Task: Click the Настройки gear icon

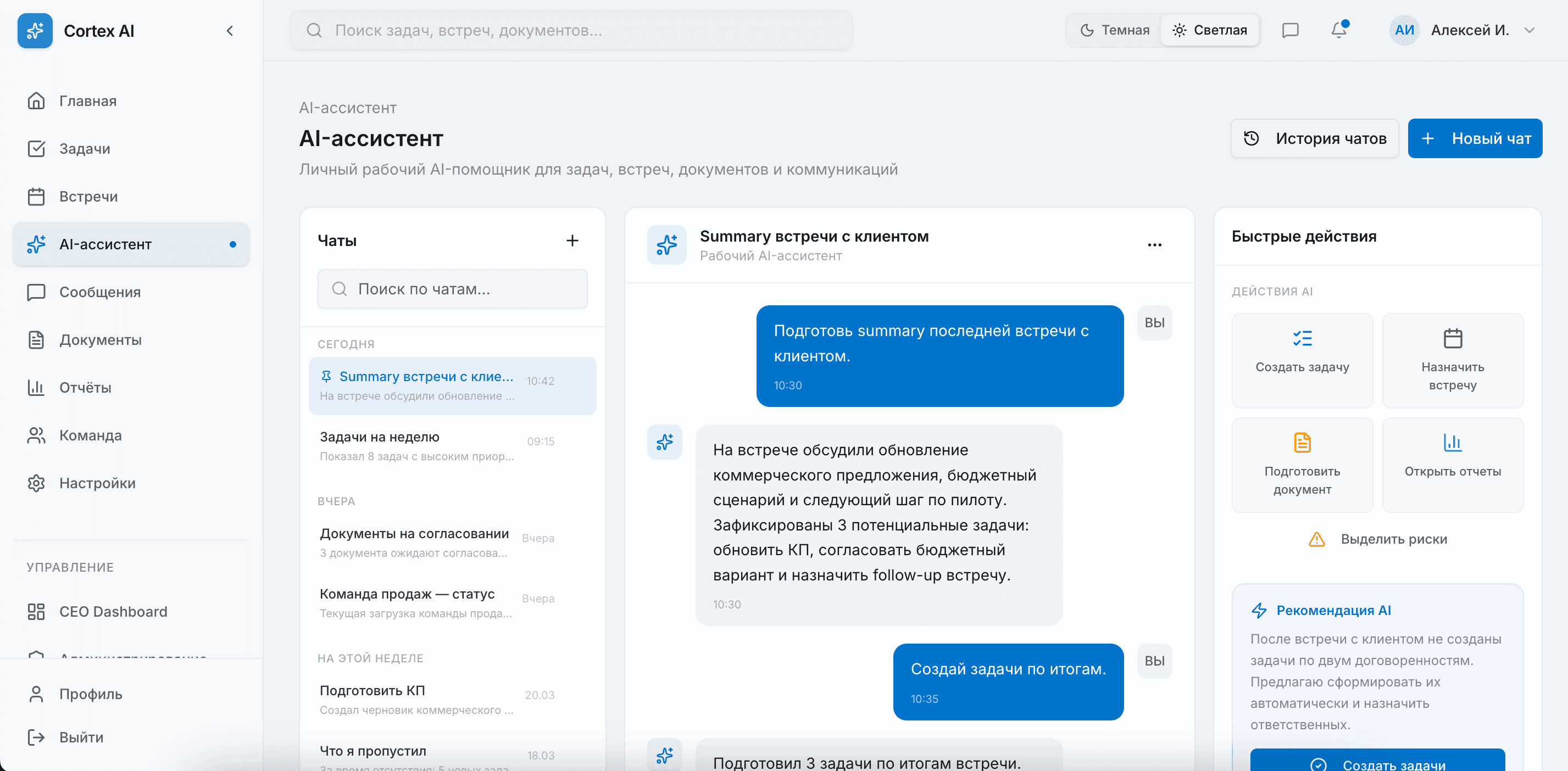Action: [36, 483]
